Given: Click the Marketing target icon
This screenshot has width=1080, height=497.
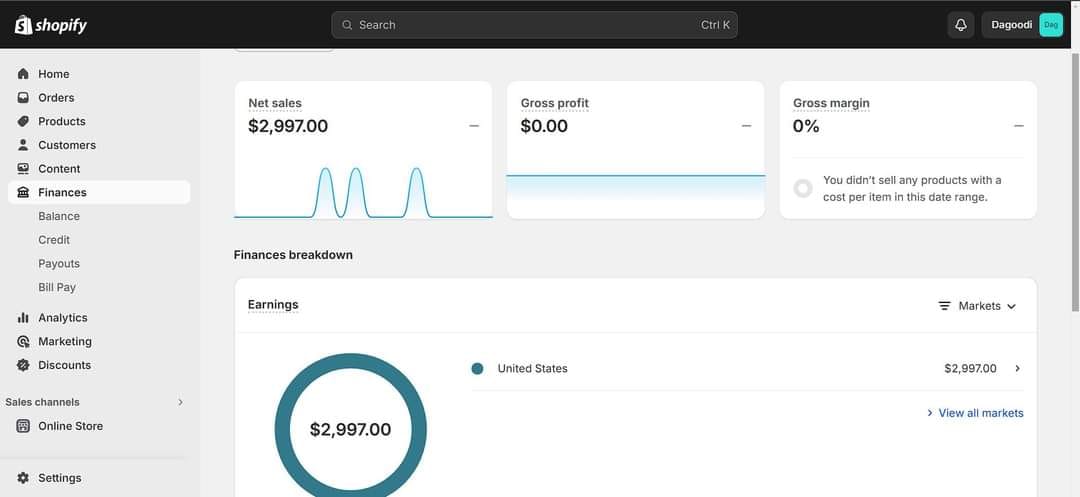Looking at the screenshot, I should [23, 342].
